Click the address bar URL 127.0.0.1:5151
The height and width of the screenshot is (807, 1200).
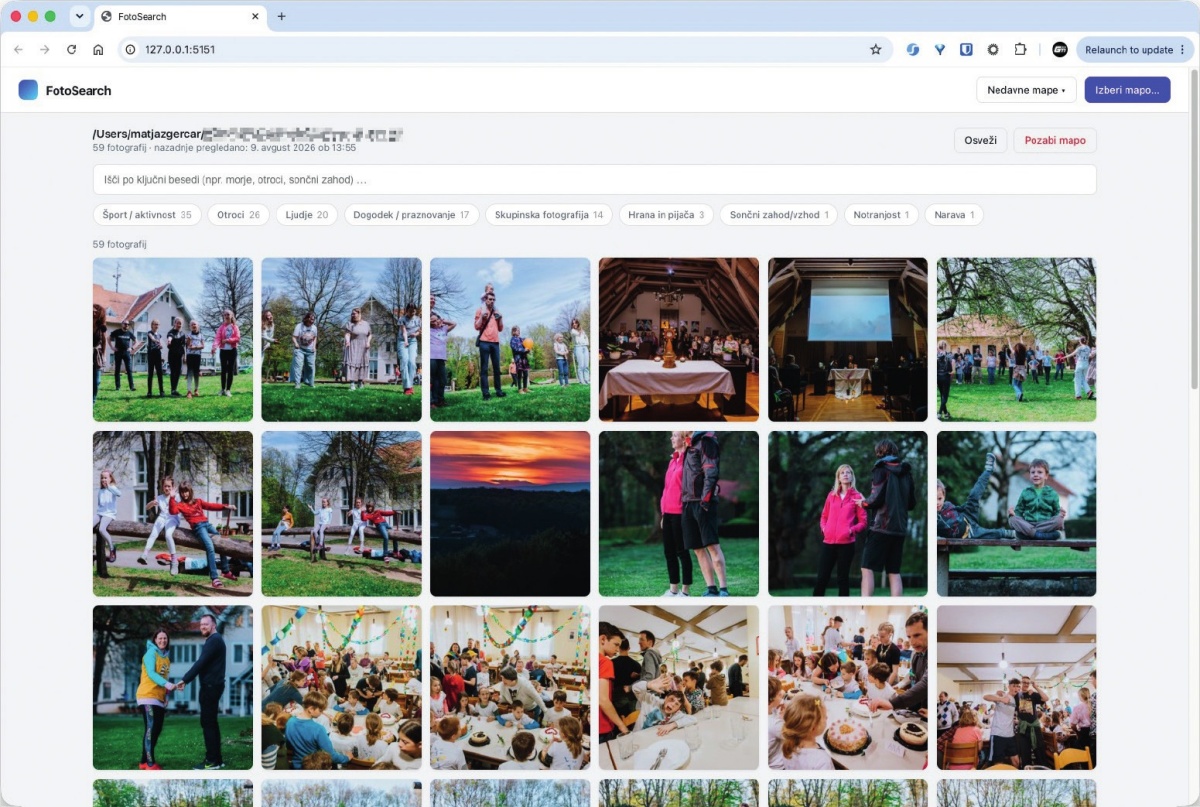pos(180,49)
